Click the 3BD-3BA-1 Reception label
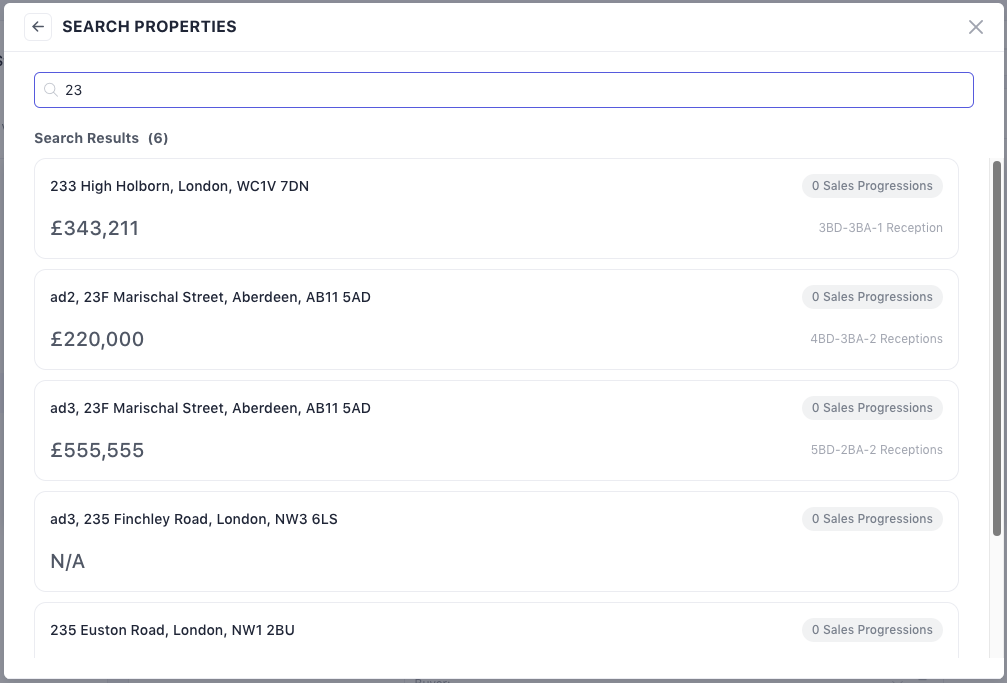The height and width of the screenshot is (683, 1007). (x=880, y=228)
